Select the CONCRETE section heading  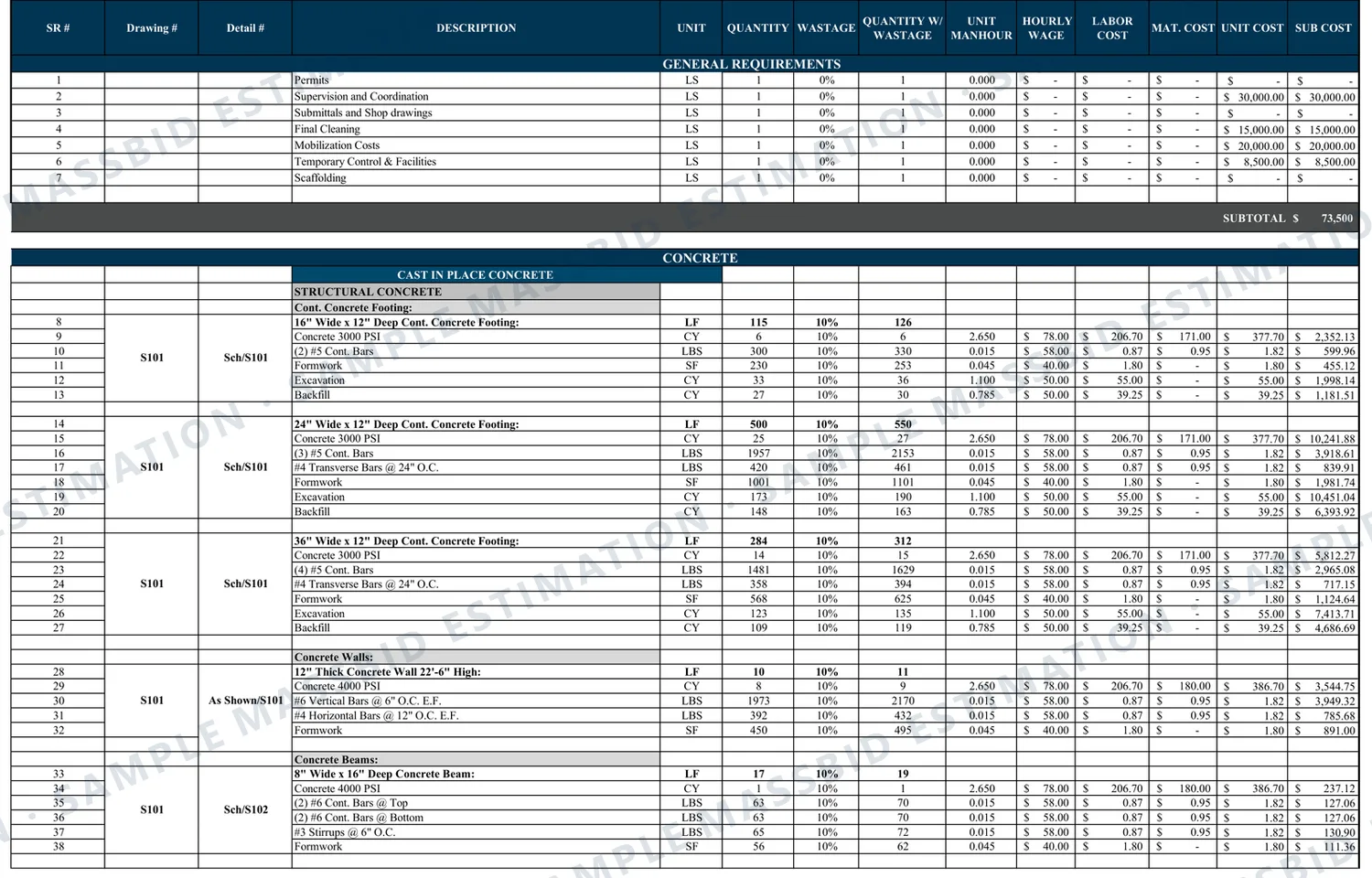click(x=700, y=258)
